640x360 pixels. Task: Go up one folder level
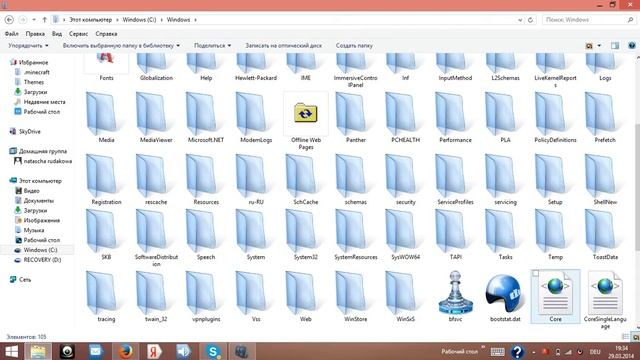click(x=44, y=20)
